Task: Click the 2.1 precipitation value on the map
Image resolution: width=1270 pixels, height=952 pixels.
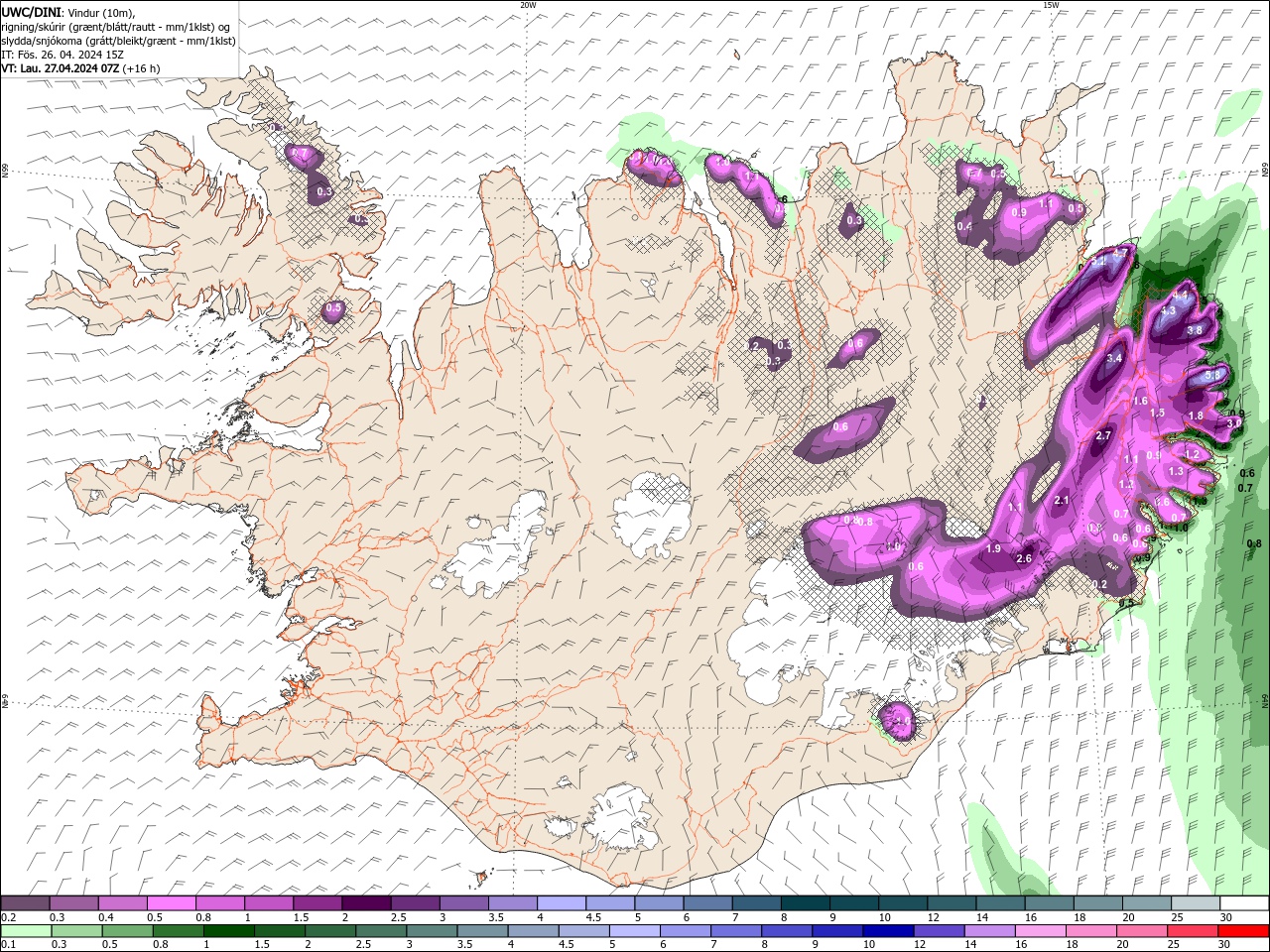Action: (x=1062, y=500)
